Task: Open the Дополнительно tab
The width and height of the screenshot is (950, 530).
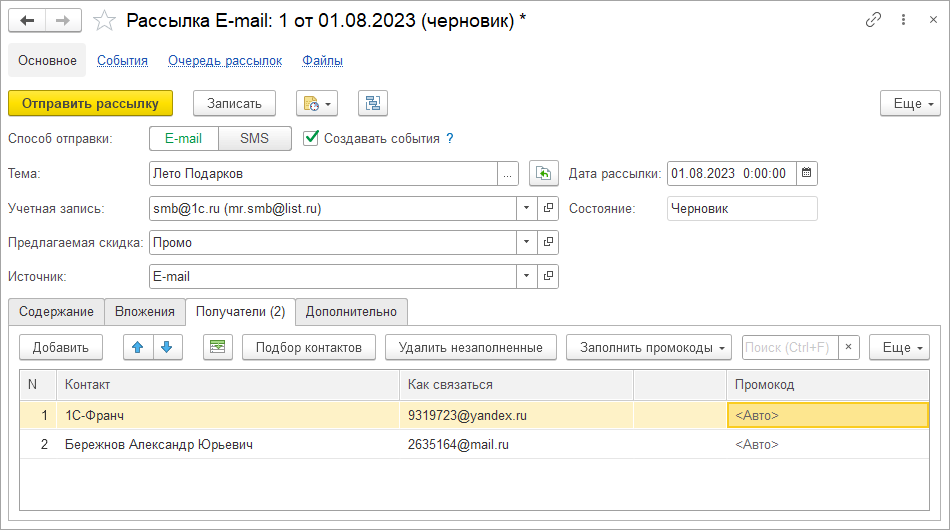Action: coord(351,311)
